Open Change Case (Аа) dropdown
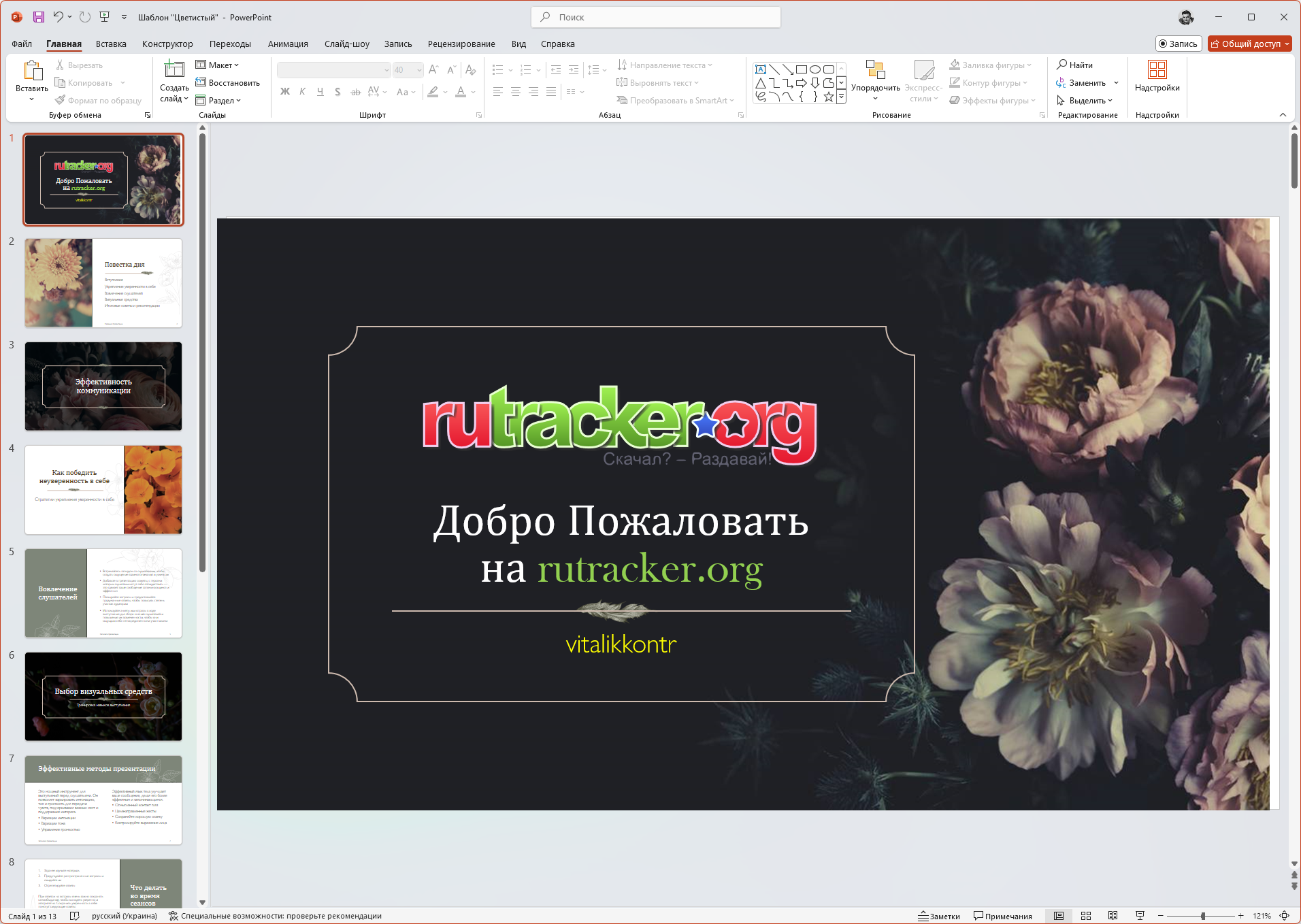Screen dimensions: 1301x924 (406, 91)
